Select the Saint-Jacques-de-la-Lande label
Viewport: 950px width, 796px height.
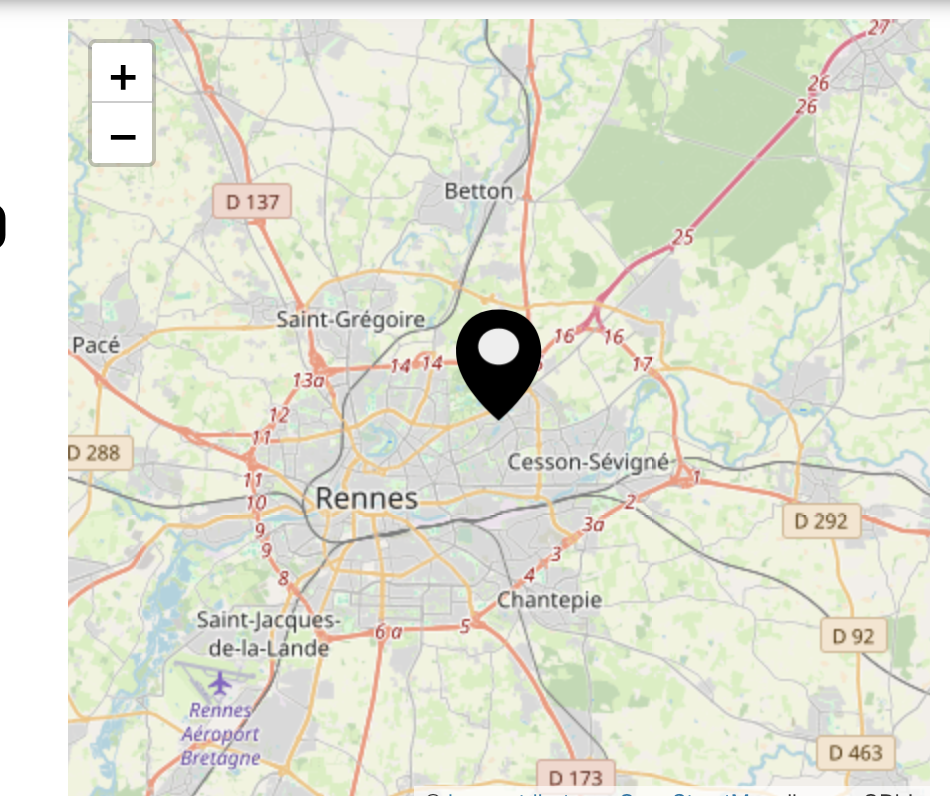(268, 634)
